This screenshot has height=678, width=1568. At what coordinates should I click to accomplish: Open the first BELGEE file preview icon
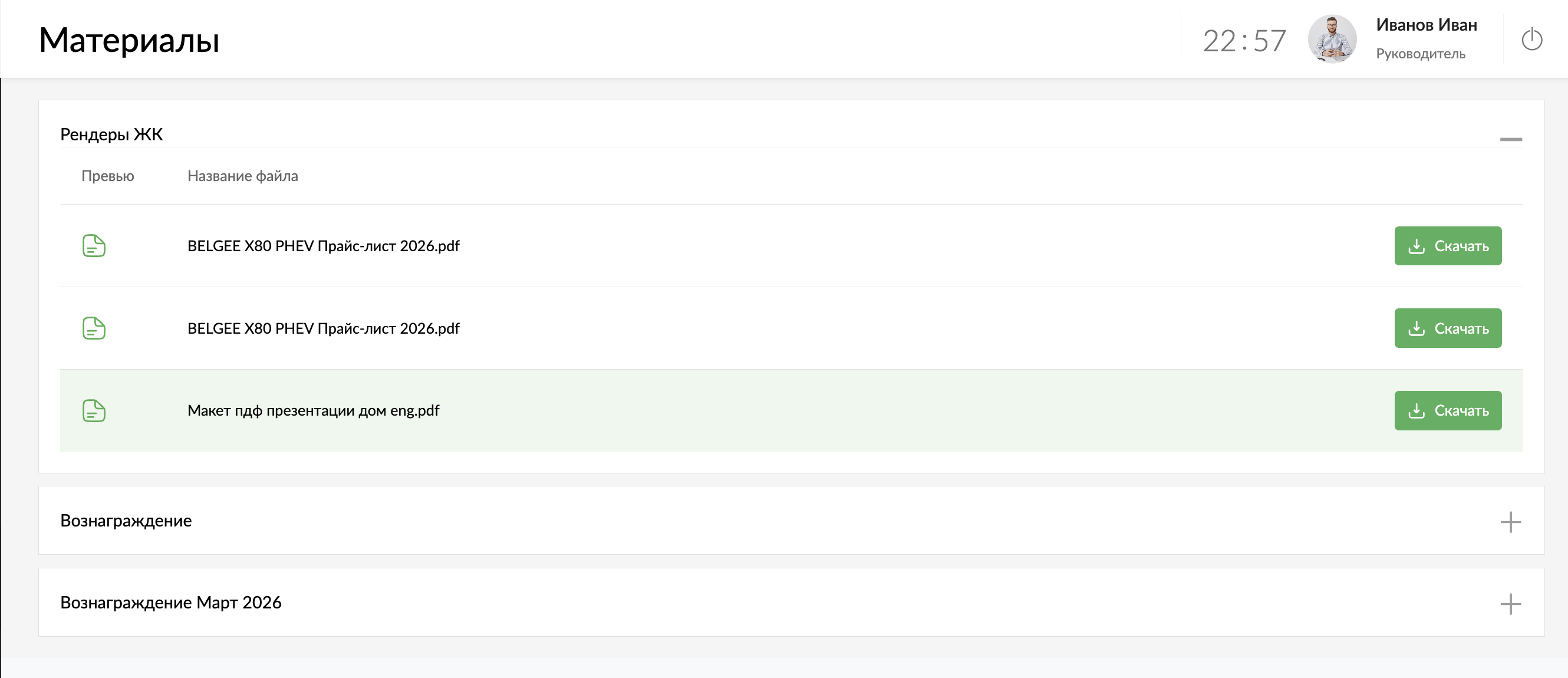point(94,246)
